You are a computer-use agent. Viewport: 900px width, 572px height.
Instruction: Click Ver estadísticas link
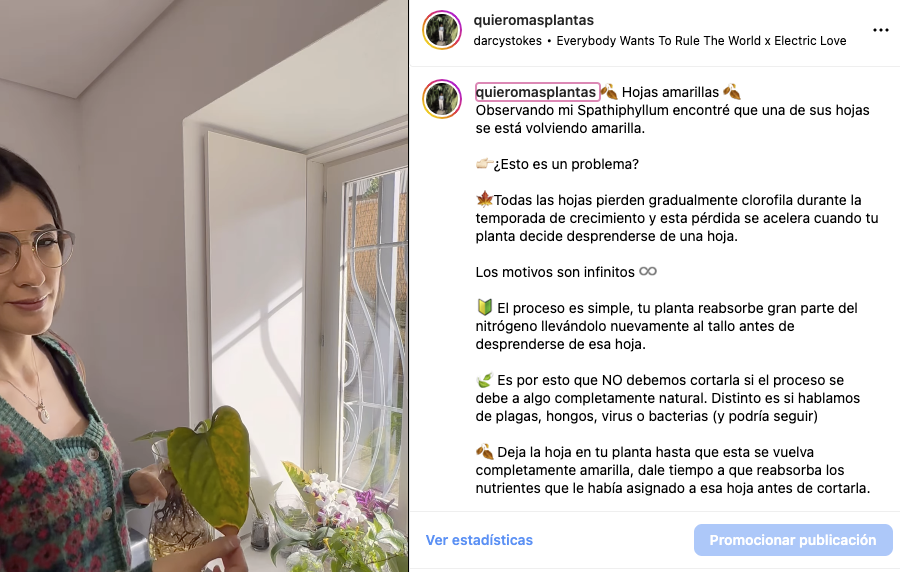[479, 540]
